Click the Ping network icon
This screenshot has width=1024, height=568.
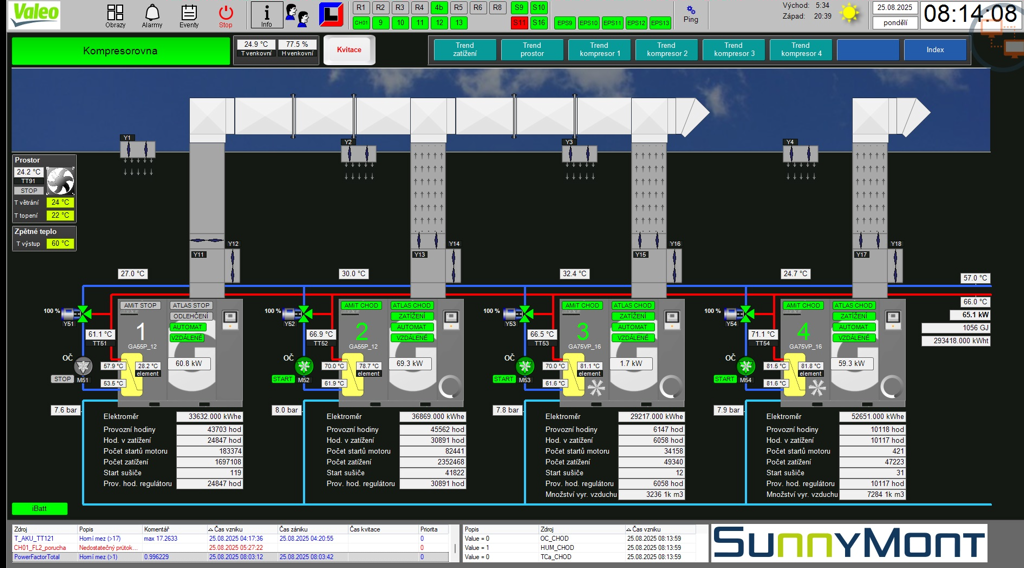tap(691, 14)
